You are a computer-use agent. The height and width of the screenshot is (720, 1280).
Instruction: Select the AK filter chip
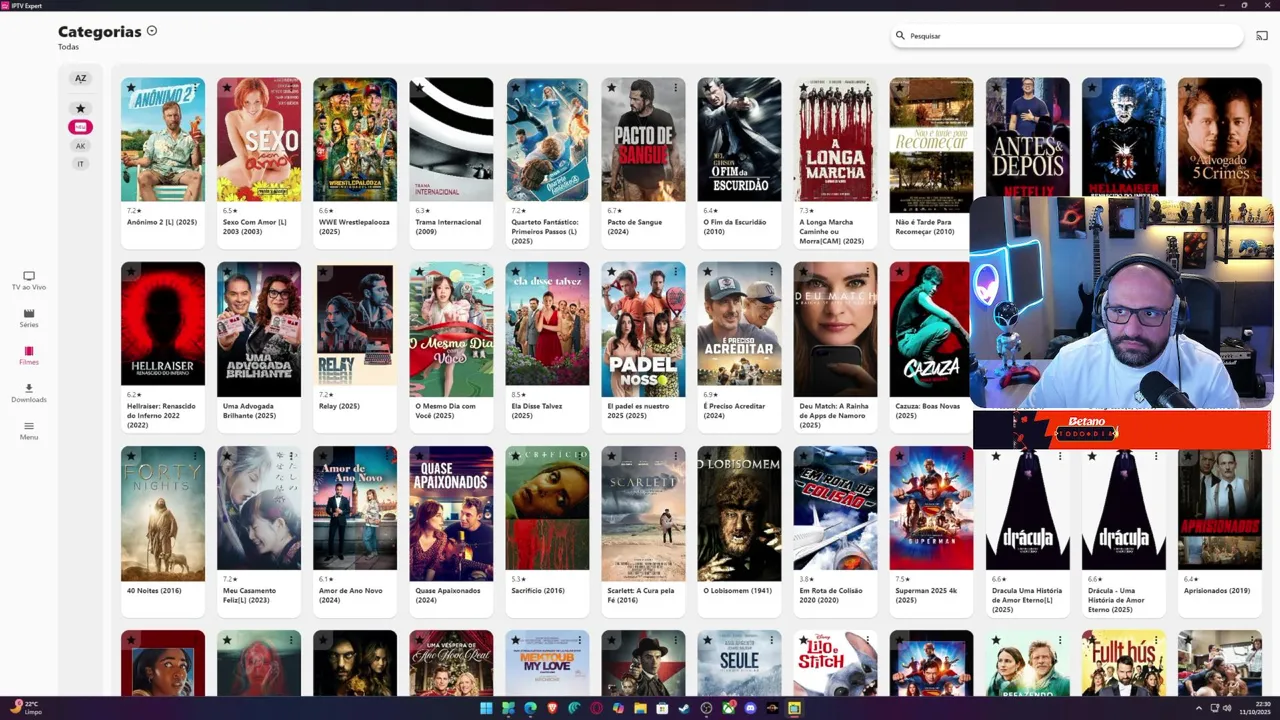80,146
